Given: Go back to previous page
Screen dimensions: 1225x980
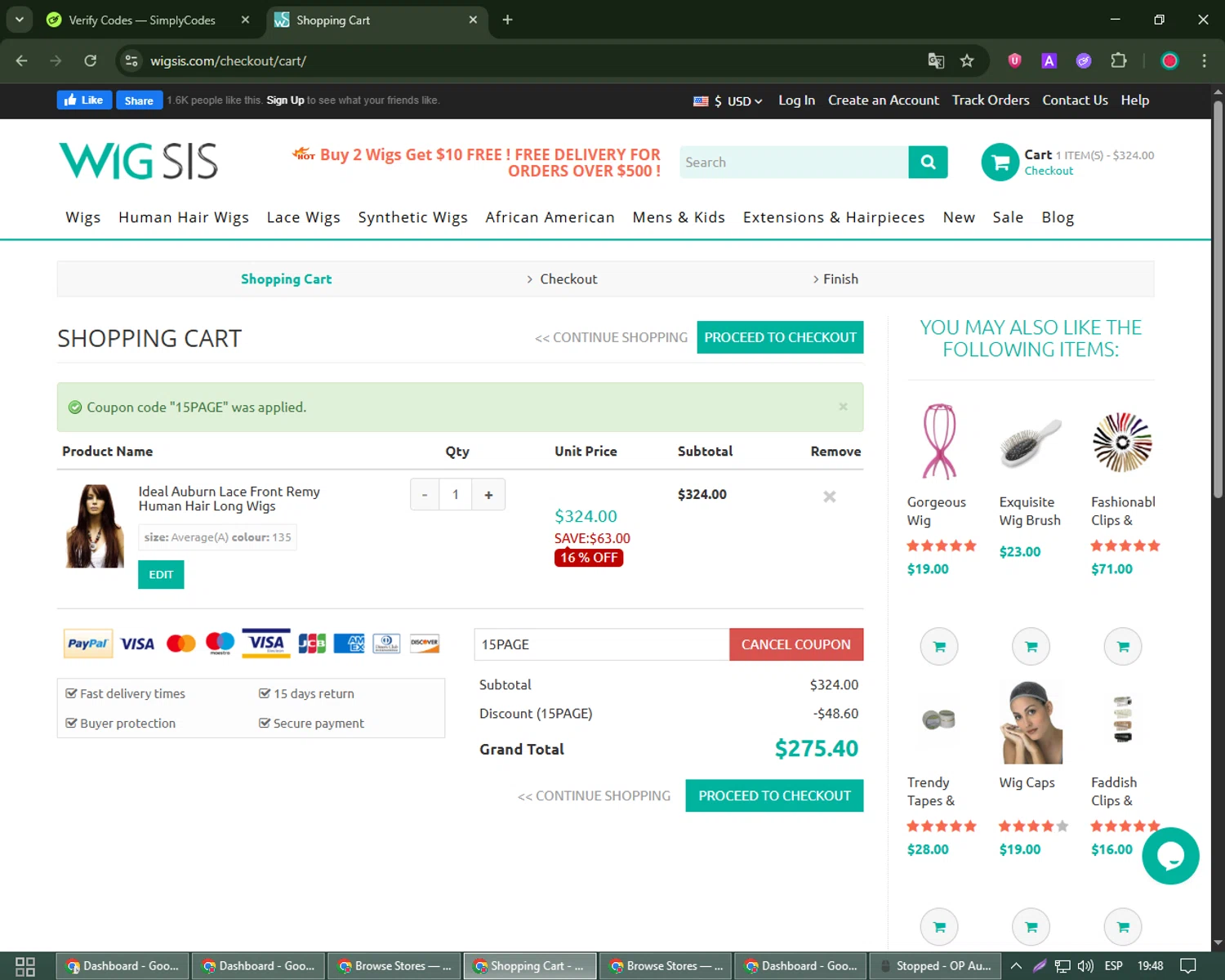Looking at the screenshot, I should click(22, 60).
